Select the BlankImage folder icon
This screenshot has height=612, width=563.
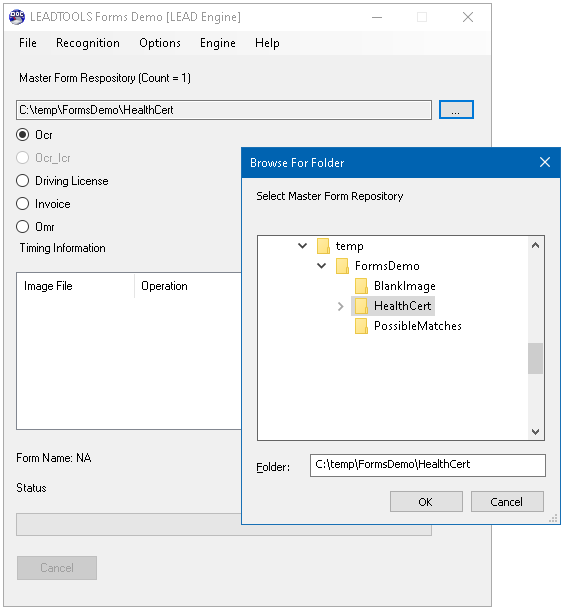(361, 286)
